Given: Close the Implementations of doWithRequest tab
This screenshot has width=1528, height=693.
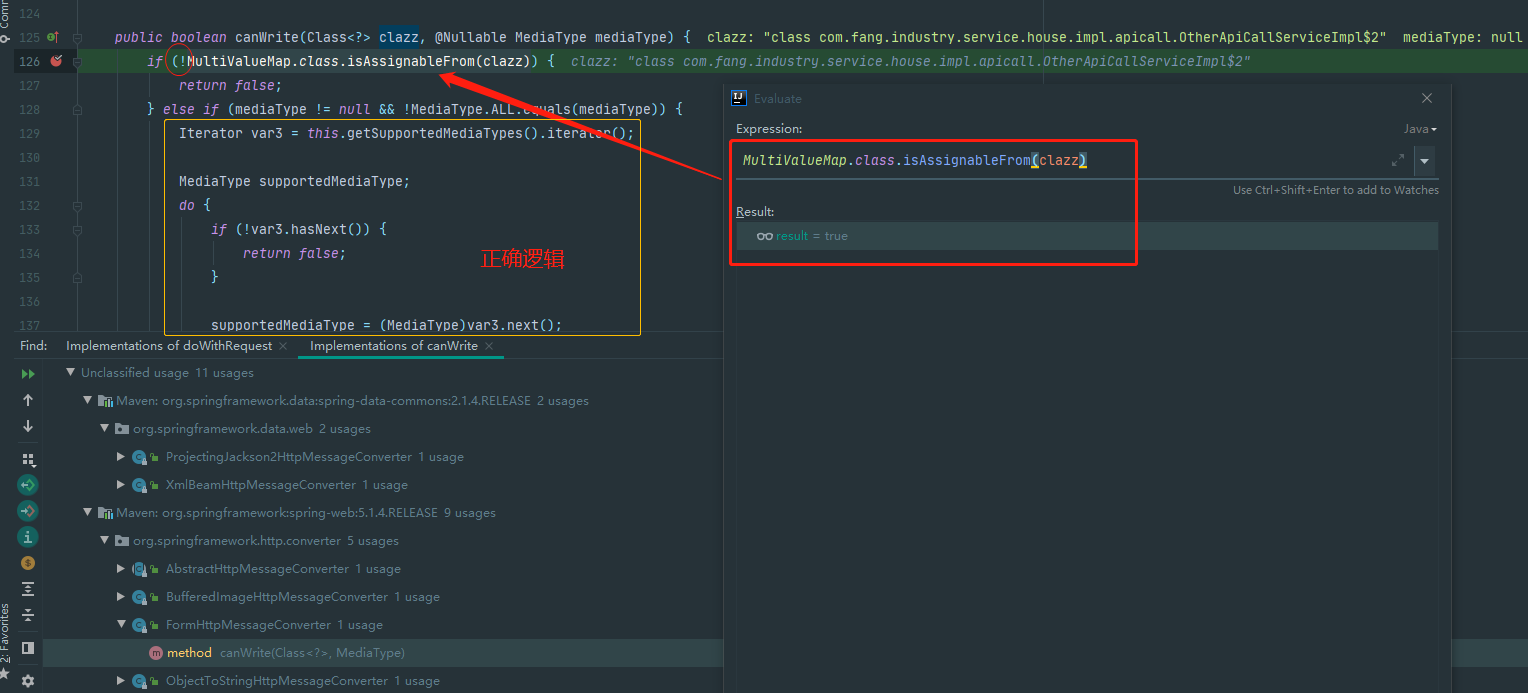Looking at the screenshot, I should pos(283,346).
